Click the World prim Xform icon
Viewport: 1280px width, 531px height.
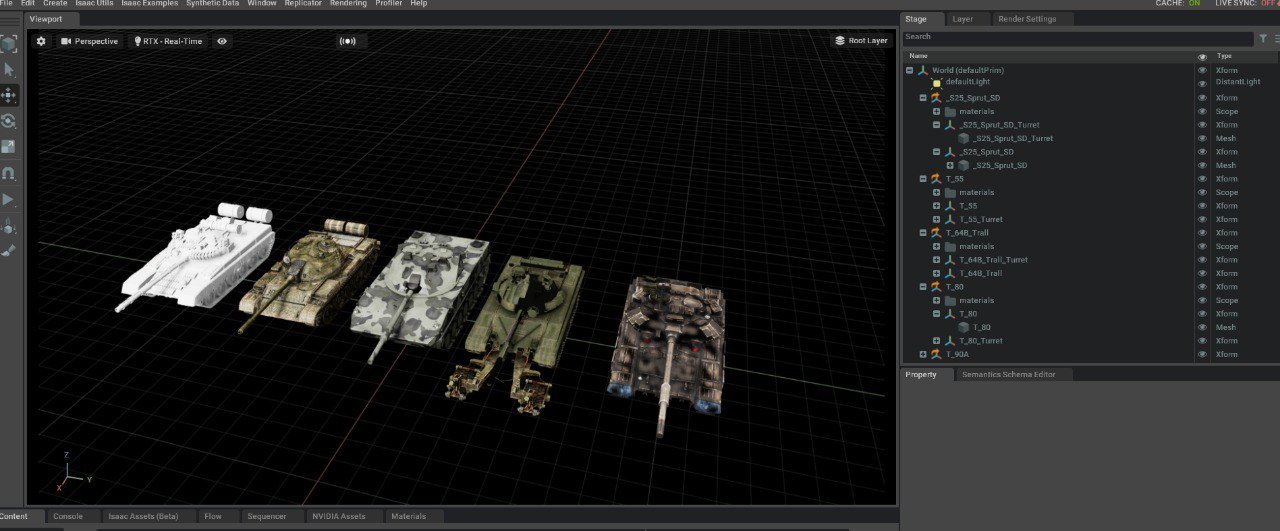tap(923, 71)
